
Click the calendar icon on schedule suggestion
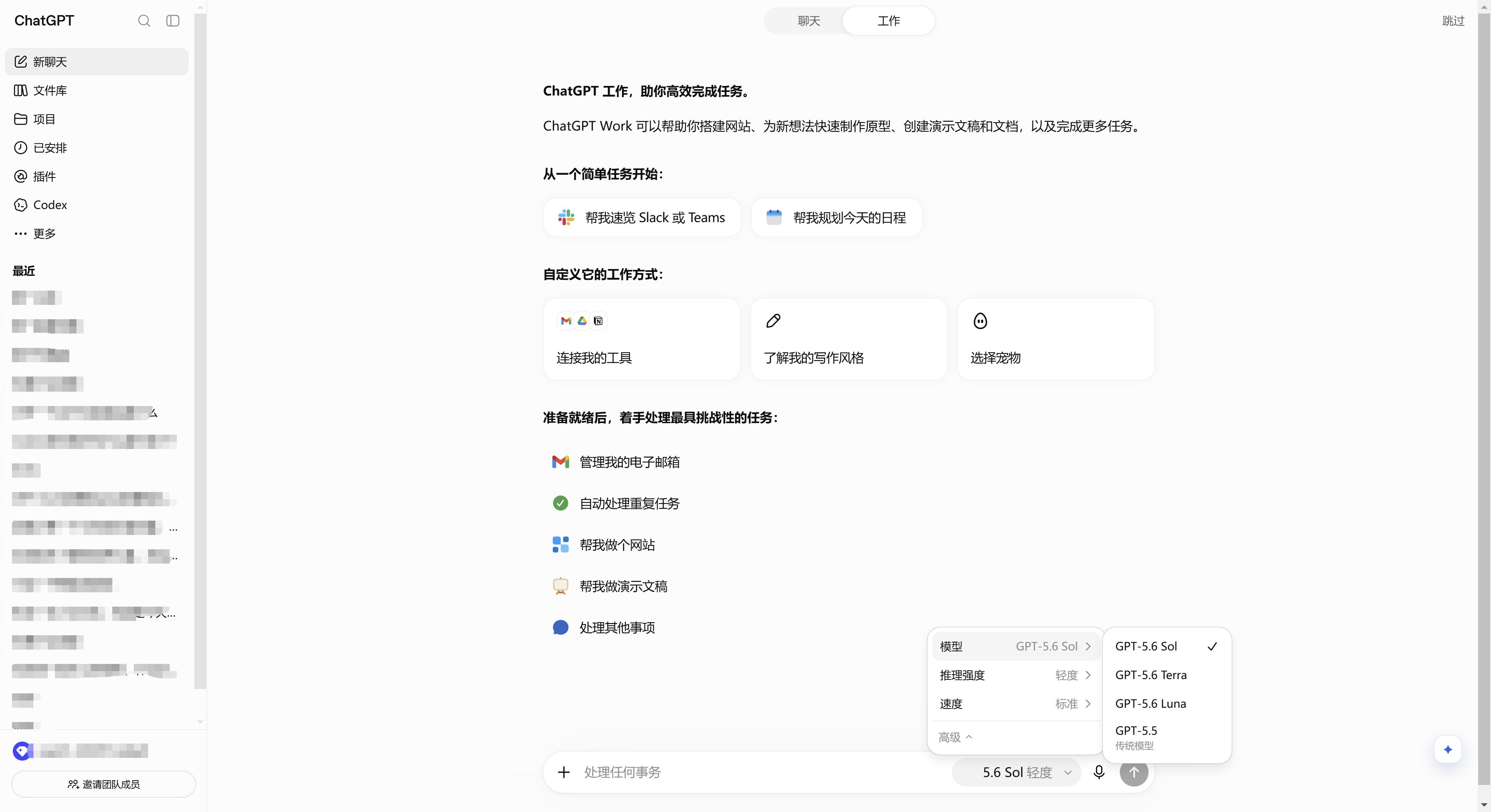tap(774, 217)
